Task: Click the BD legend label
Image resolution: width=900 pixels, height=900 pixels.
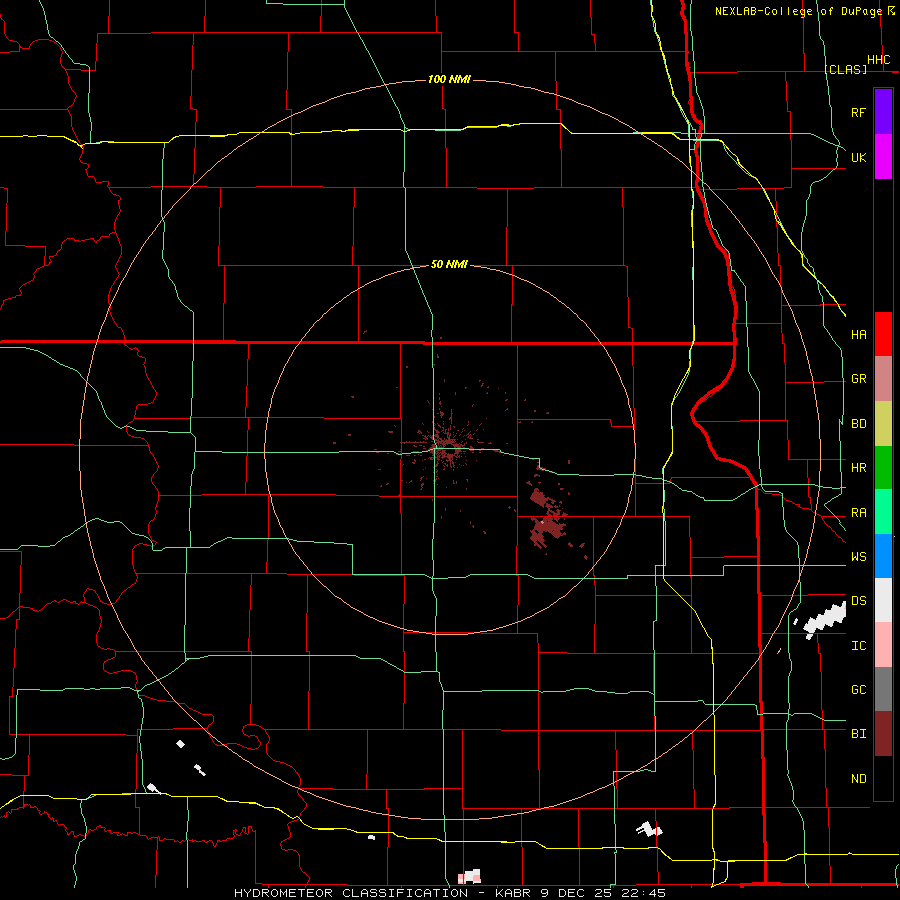Action: [858, 424]
